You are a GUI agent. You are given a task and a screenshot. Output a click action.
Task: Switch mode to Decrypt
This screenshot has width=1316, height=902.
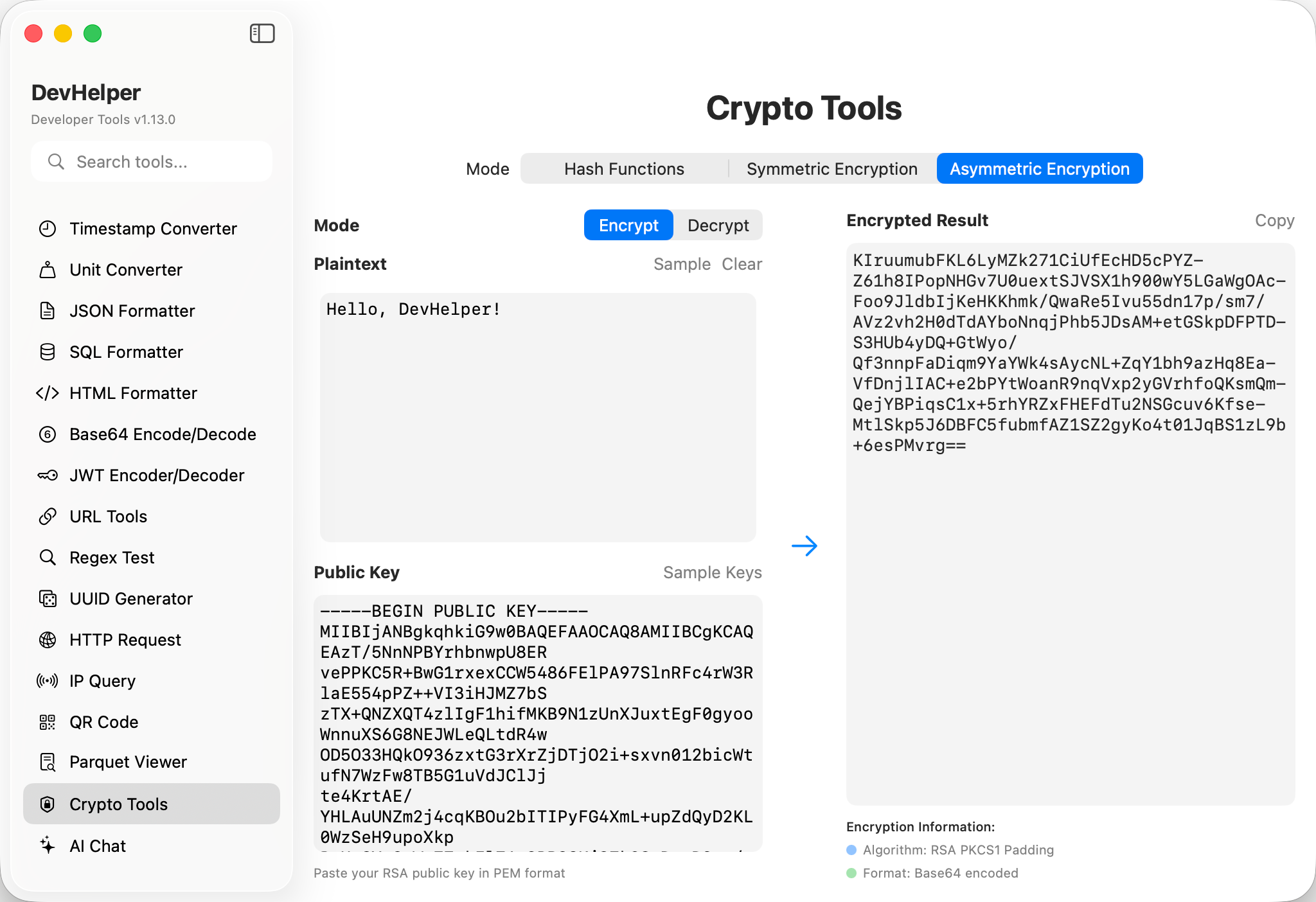click(x=718, y=225)
